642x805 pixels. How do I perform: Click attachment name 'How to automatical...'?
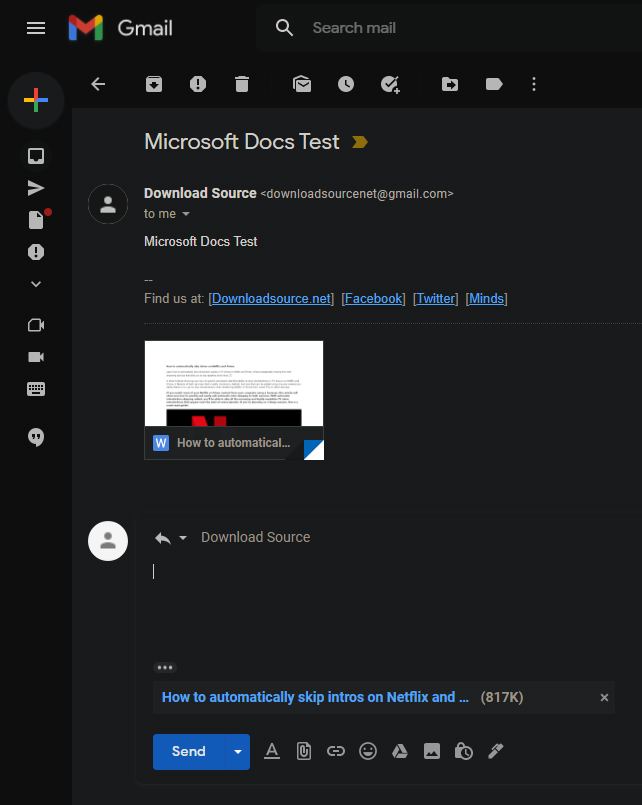pos(234,443)
